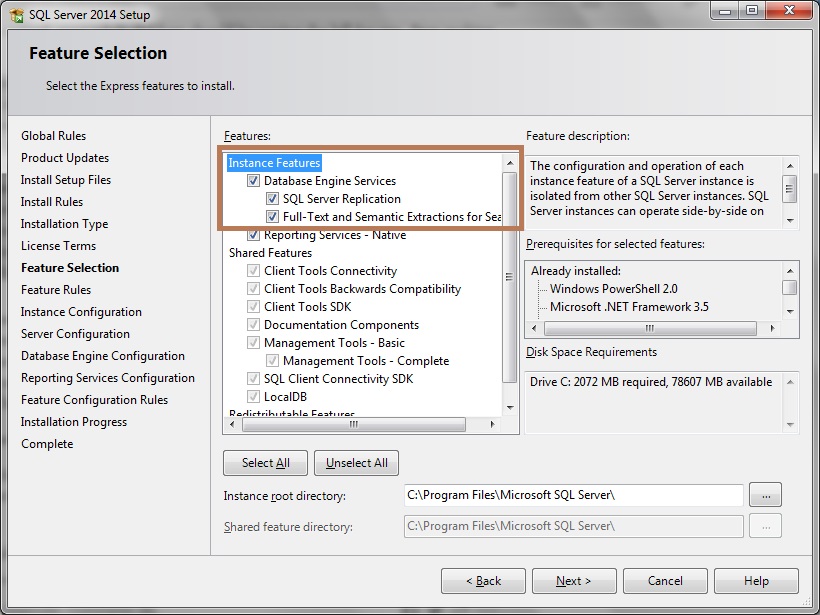This screenshot has width=820, height=615.
Task: Click Reporting Services Configuration step
Action: pos(108,378)
